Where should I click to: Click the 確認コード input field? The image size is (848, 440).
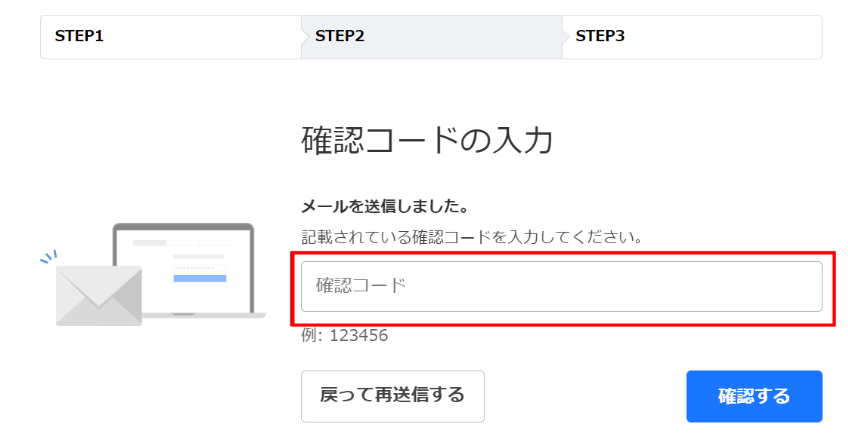pyautogui.click(x=561, y=286)
